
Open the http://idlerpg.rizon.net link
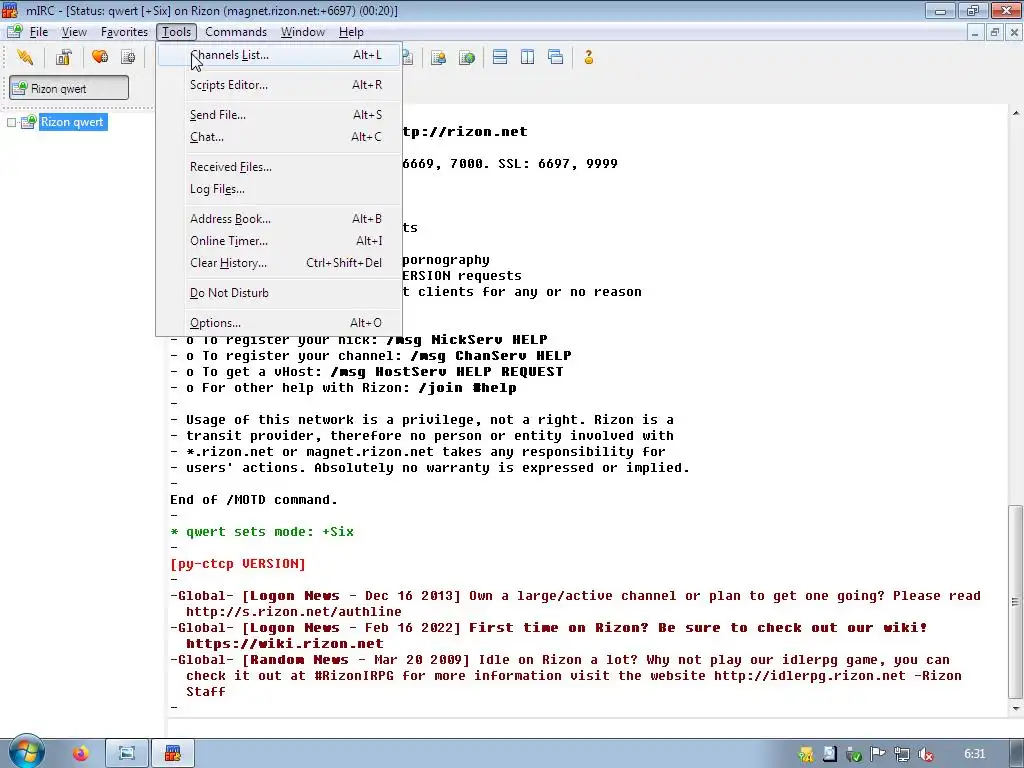coord(810,676)
